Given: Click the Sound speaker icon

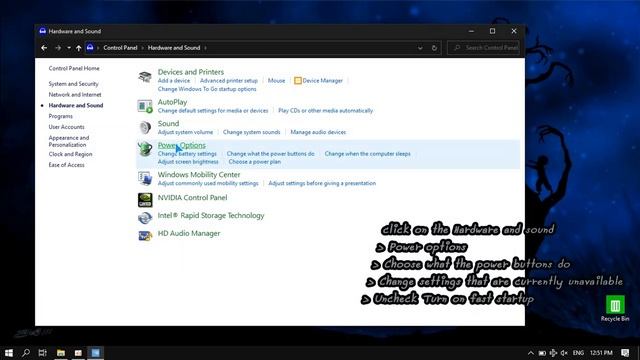Looking at the screenshot, I should click(x=145, y=128).
